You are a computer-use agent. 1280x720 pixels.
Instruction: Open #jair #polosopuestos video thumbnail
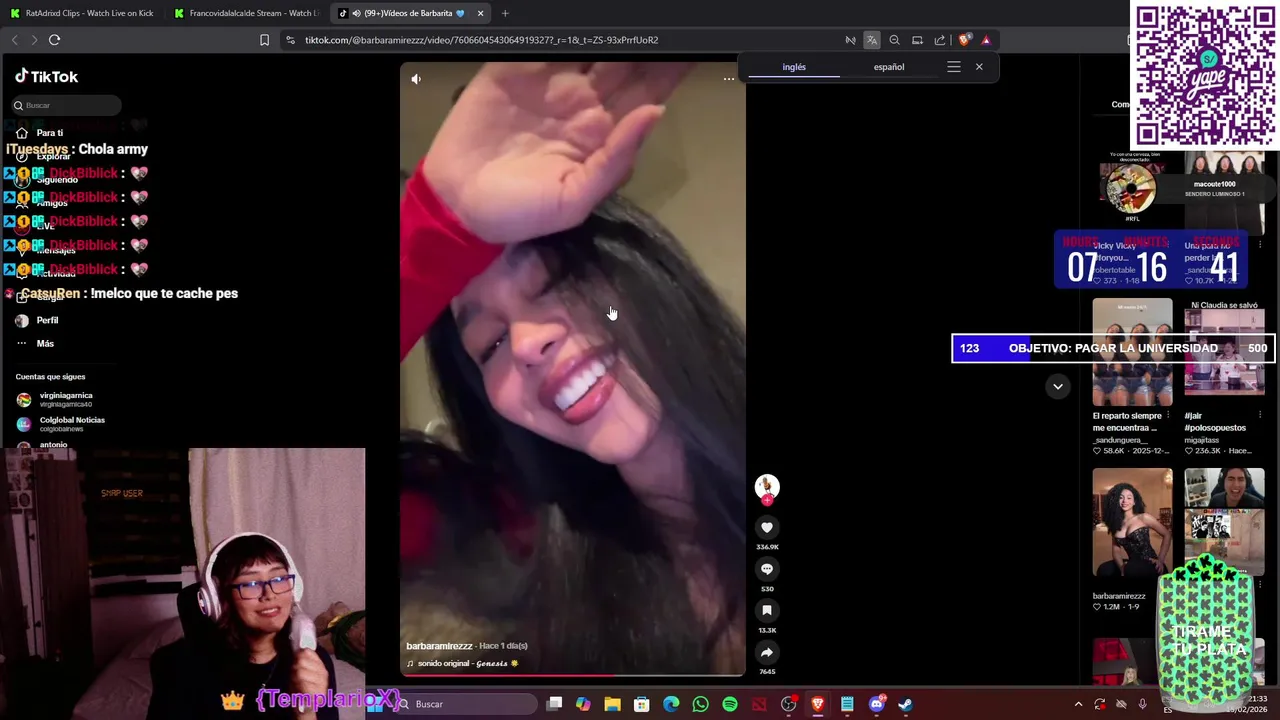(1224, 352)
